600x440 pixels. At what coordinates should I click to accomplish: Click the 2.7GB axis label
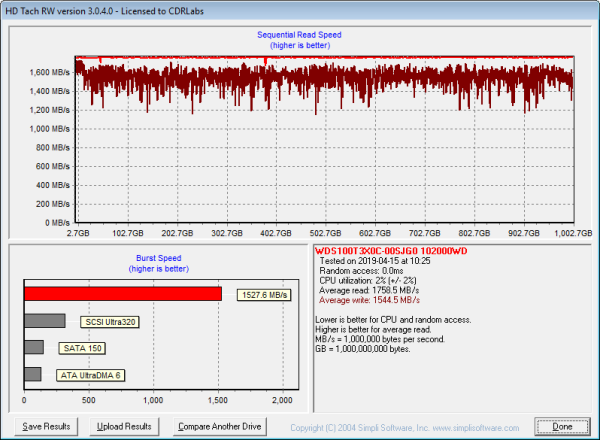tap(78, 233)
